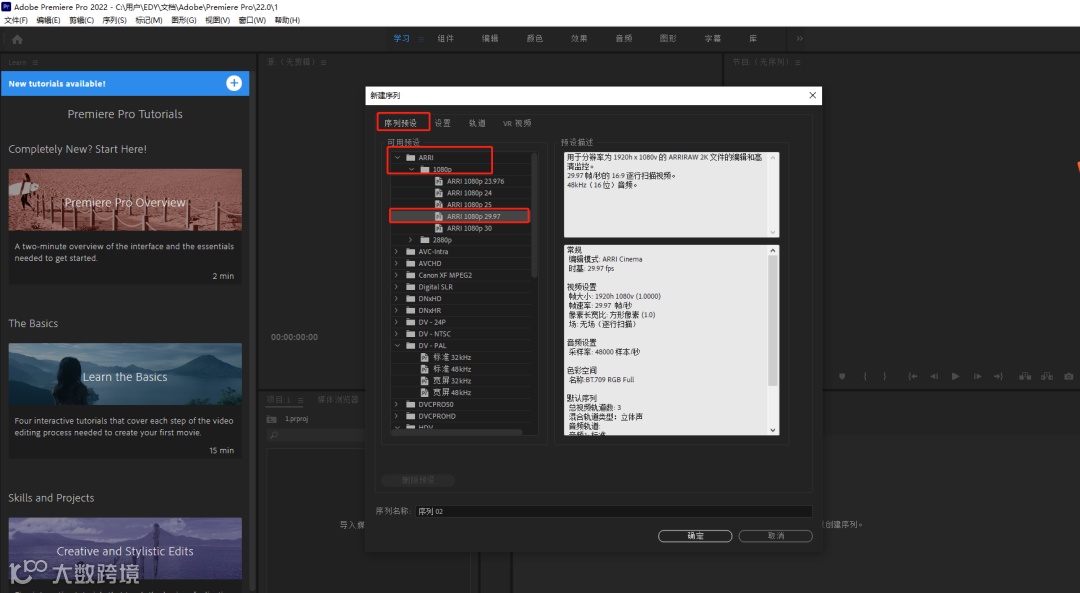
Task: Expand the DV - NTSC folder
Action: click(x=397, y=334)
